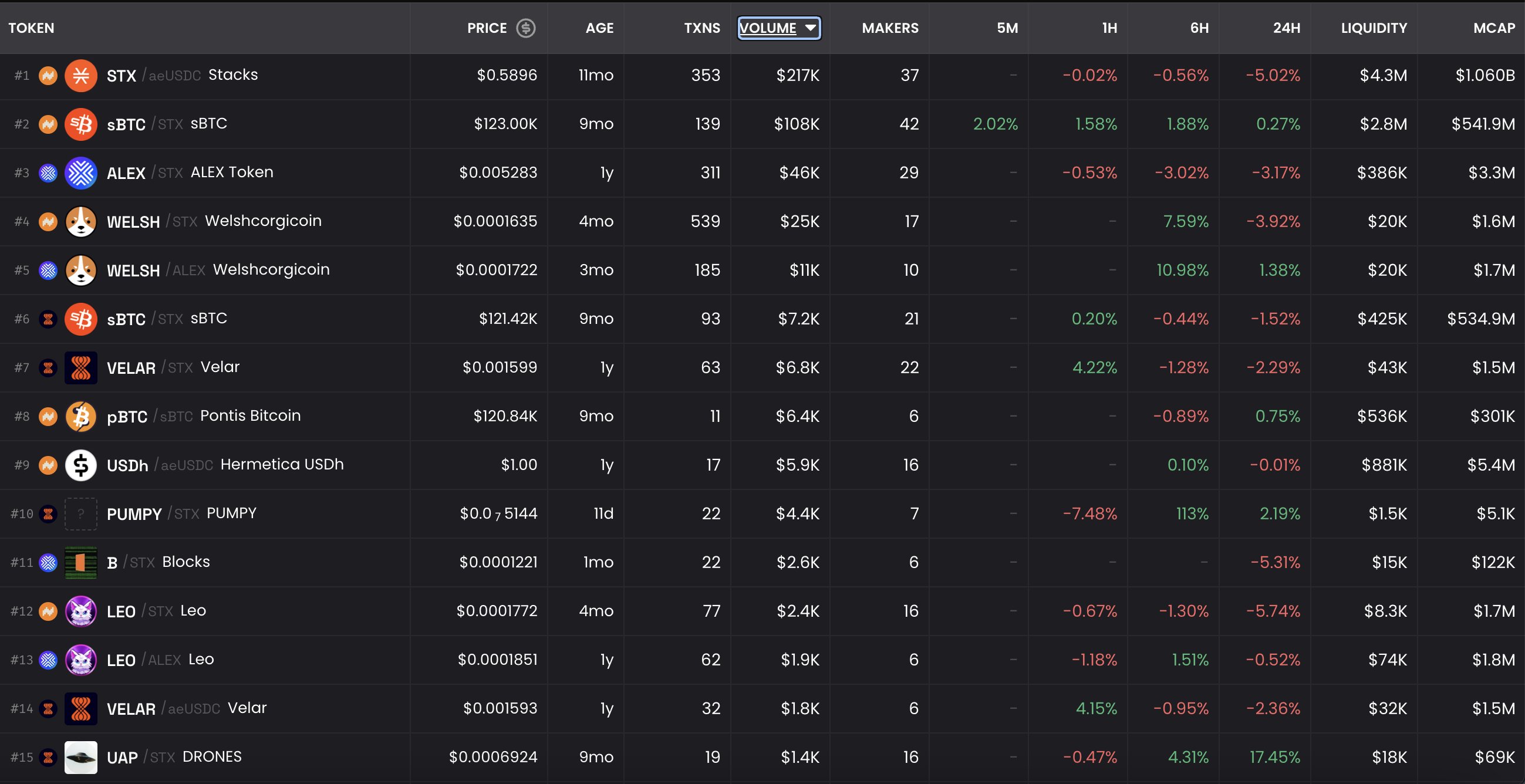1525x784 pixels.
Task: Click the Hermetica USDh logo
Action: point(80,465)
